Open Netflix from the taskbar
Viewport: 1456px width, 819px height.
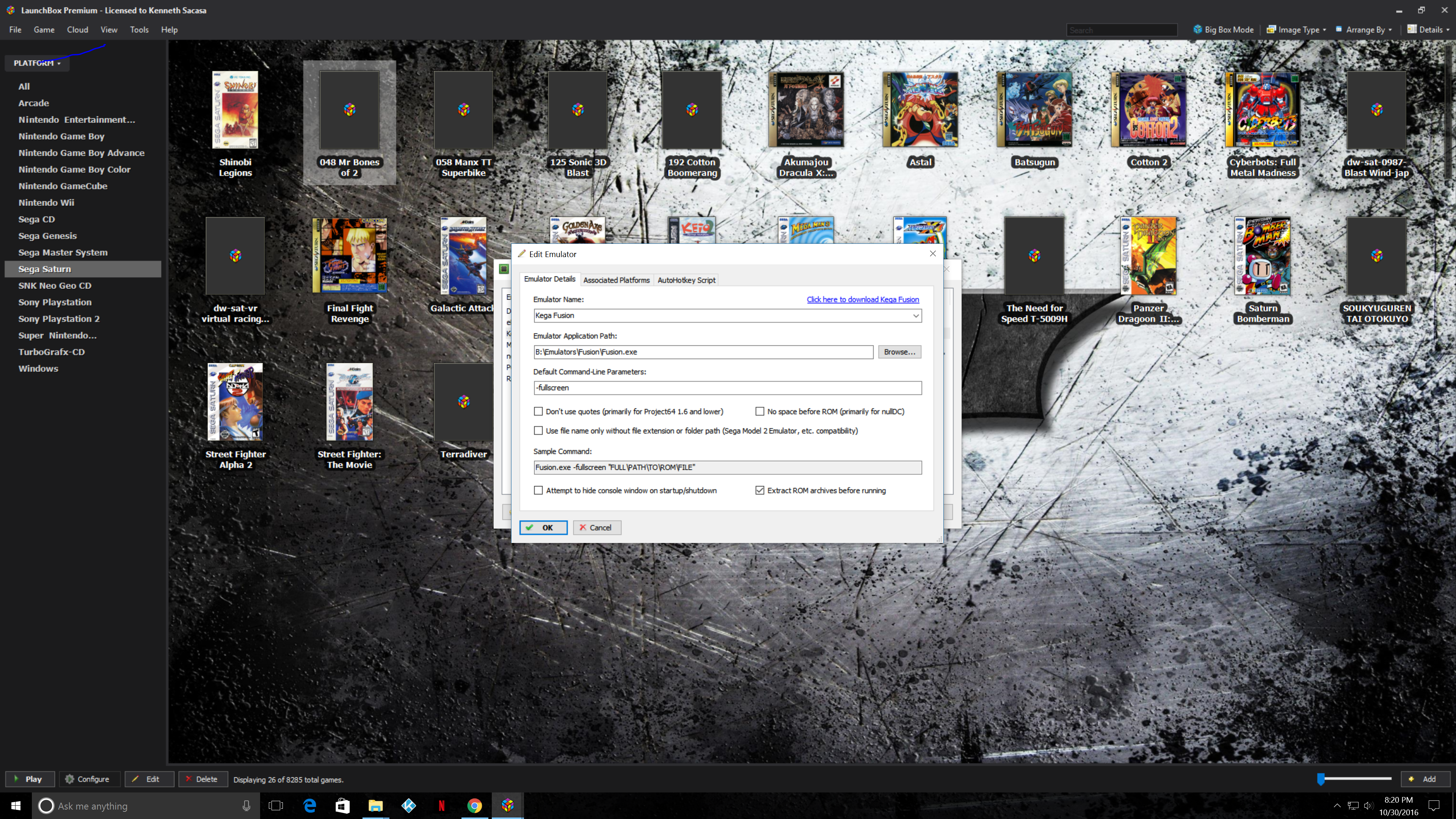coord(441,805)
